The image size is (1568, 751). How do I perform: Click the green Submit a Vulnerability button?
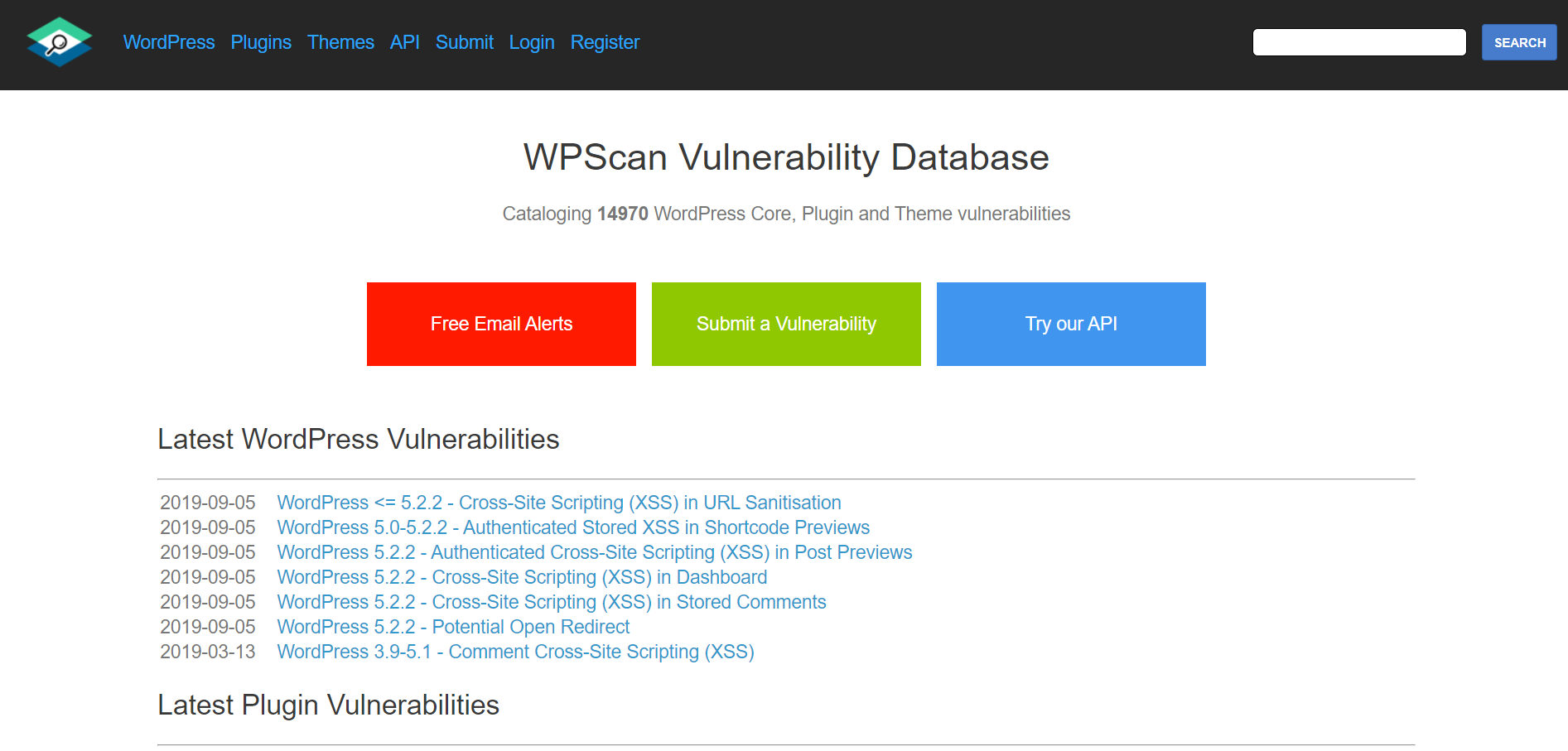pyautogui.click(x=786, y=324)
